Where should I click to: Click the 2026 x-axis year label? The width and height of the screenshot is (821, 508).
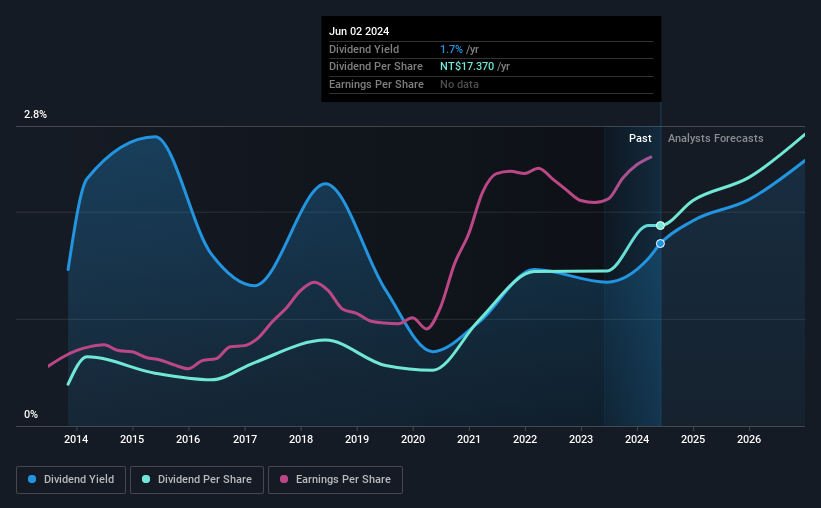[x=749, y=439]
